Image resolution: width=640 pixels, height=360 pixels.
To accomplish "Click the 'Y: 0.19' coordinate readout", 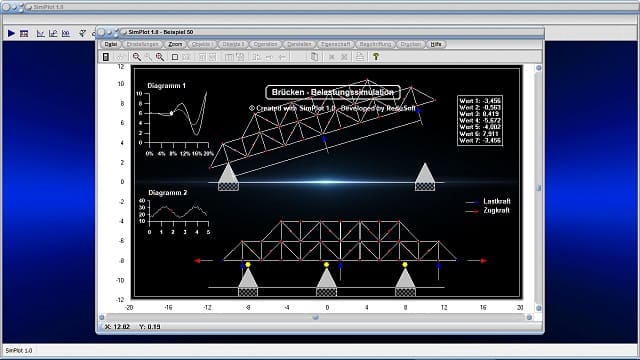I will click(x=149, y=327).
